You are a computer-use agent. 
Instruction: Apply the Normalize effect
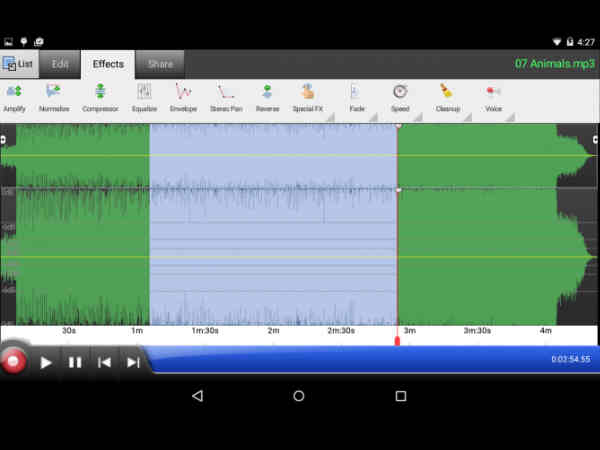point(54,98)
